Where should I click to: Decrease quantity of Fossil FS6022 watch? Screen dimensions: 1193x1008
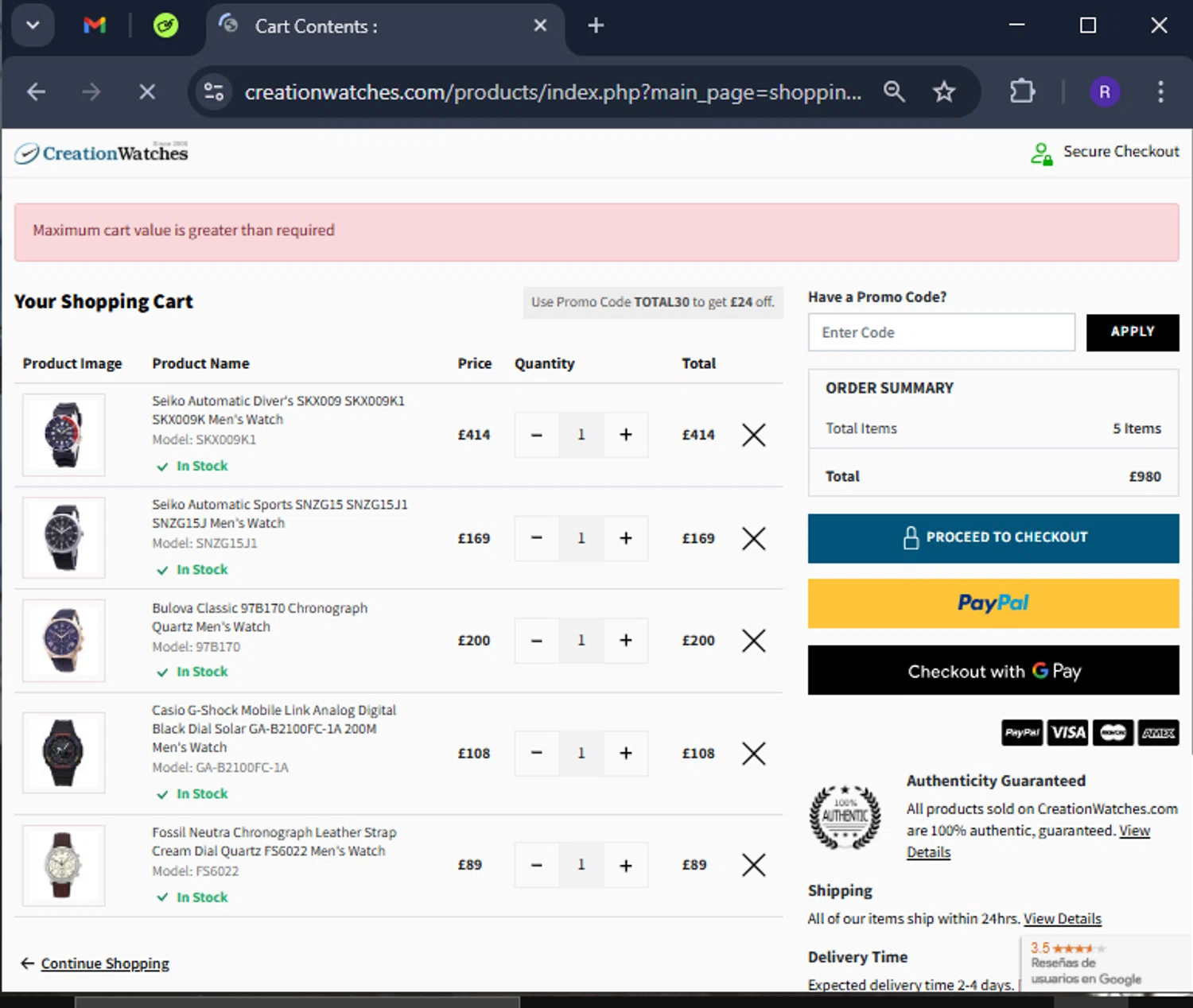pyautogui.click(x=537, y=865)
